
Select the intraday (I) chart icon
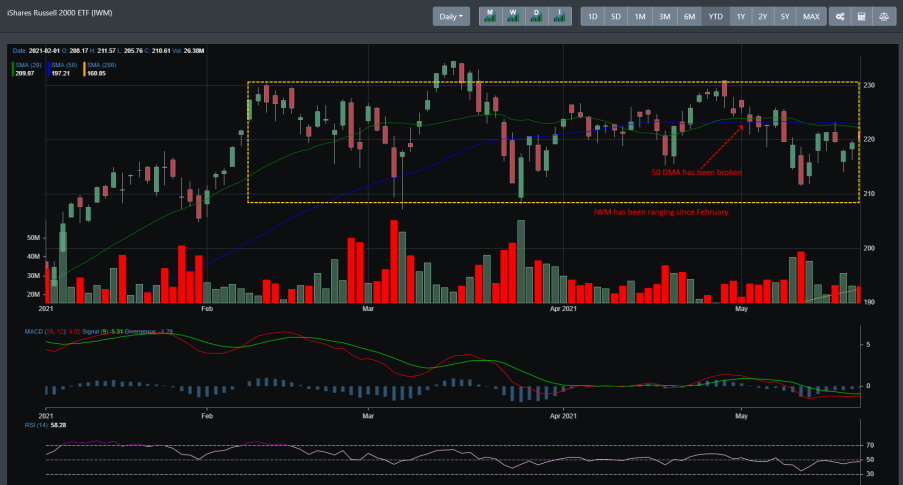(559, 16)
